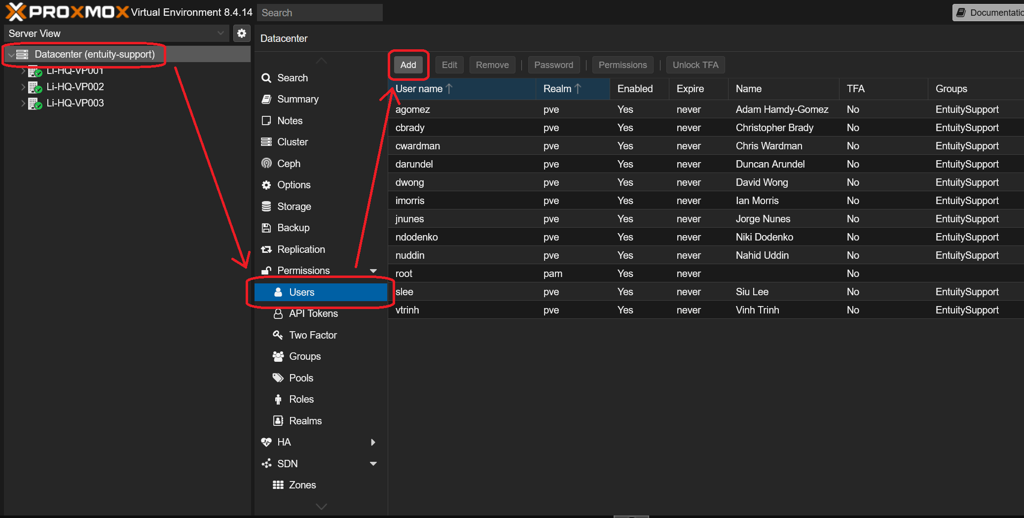Click the Options gear icon
Screen dimensions: 1024x518
pyautogui.click(x=266, y=185)
